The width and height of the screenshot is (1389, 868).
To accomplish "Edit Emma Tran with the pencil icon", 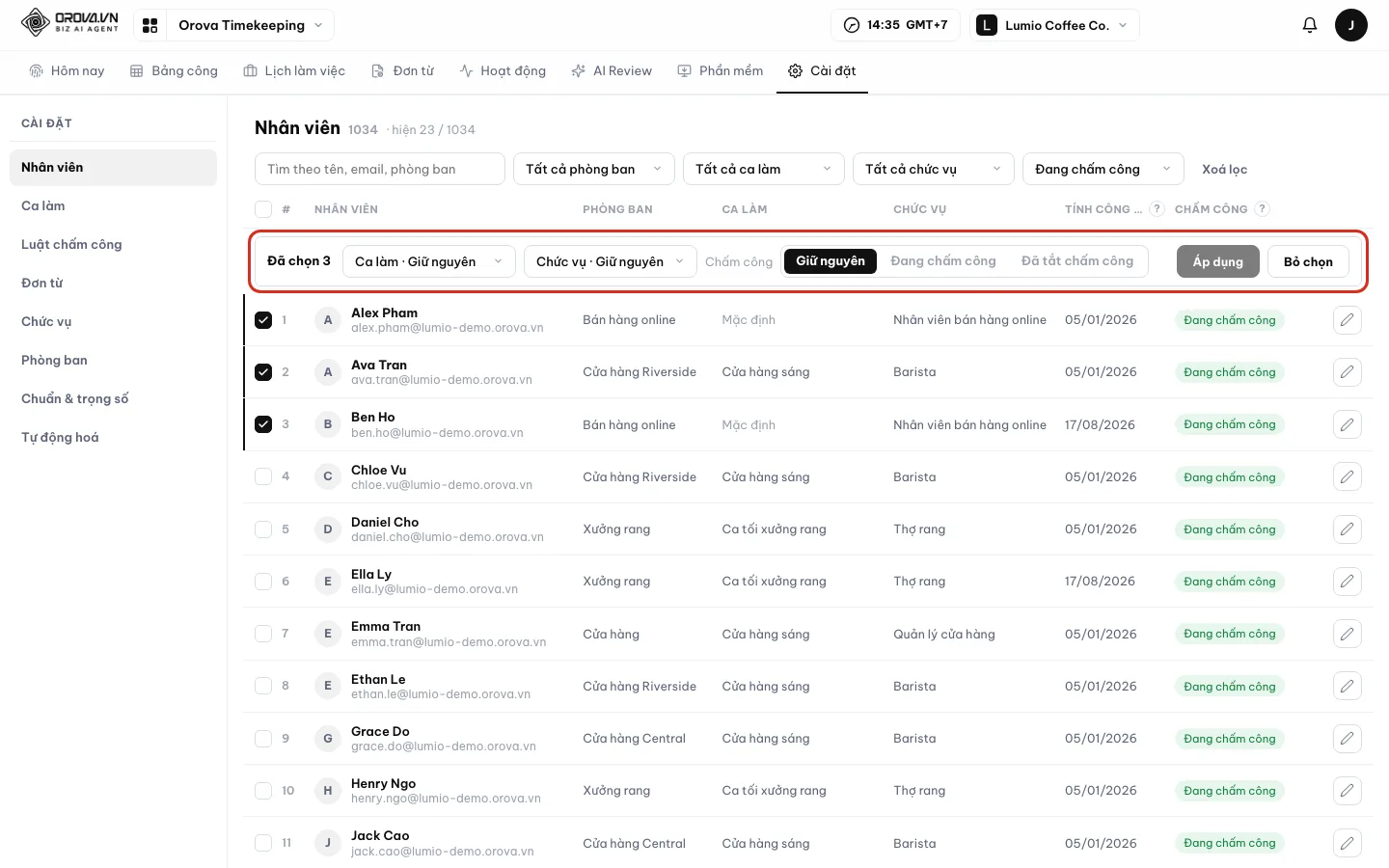I will pos(1347,634).
